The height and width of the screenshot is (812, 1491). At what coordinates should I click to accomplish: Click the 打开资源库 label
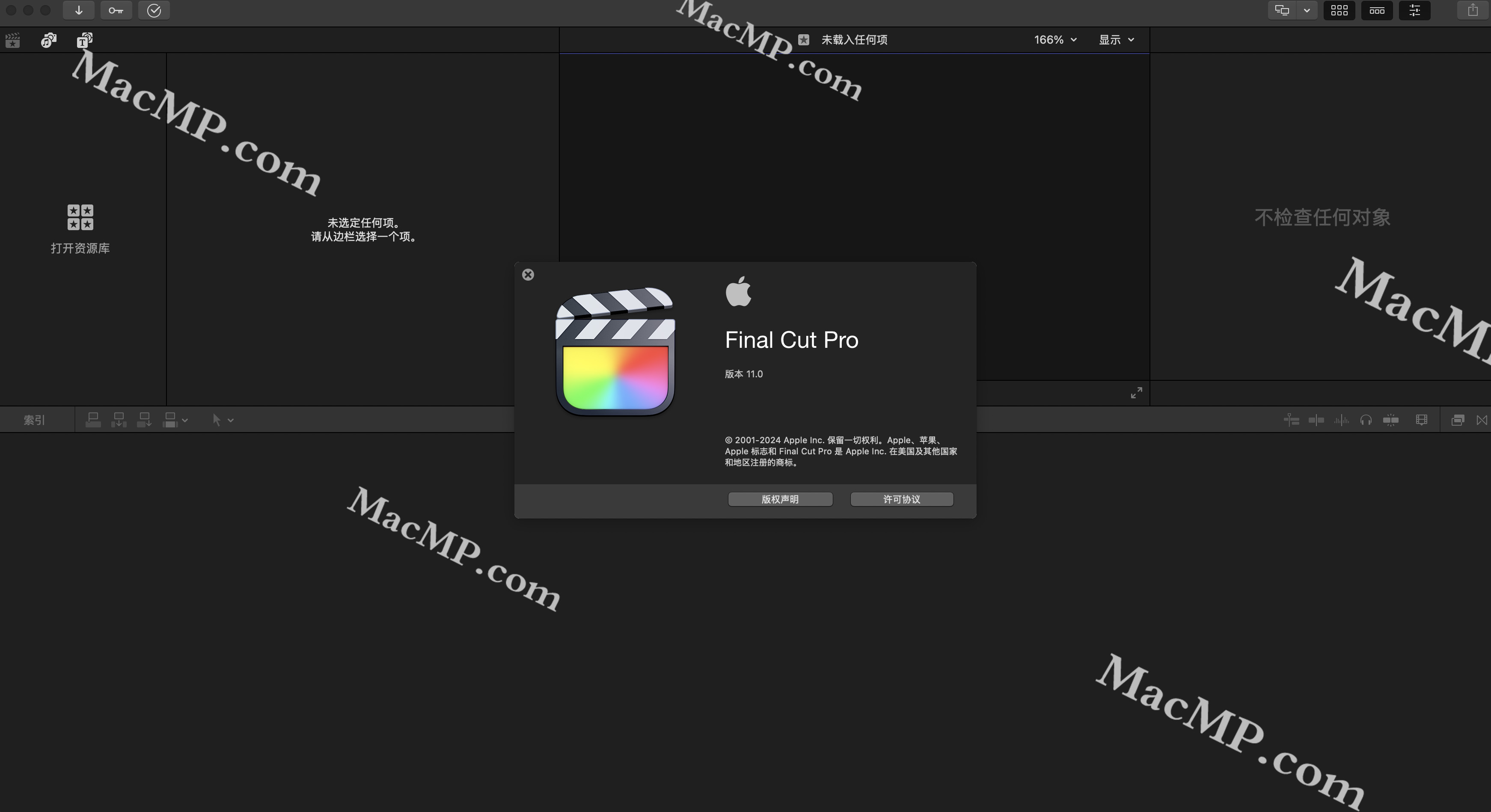[x=80, y=248]
